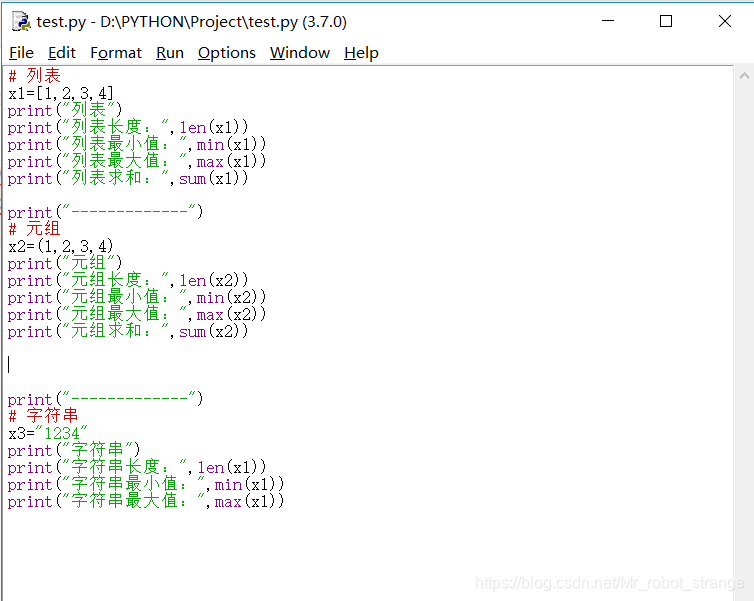Open the Run menu
Viewport: 754px width, 601px height.
[170, 52]
